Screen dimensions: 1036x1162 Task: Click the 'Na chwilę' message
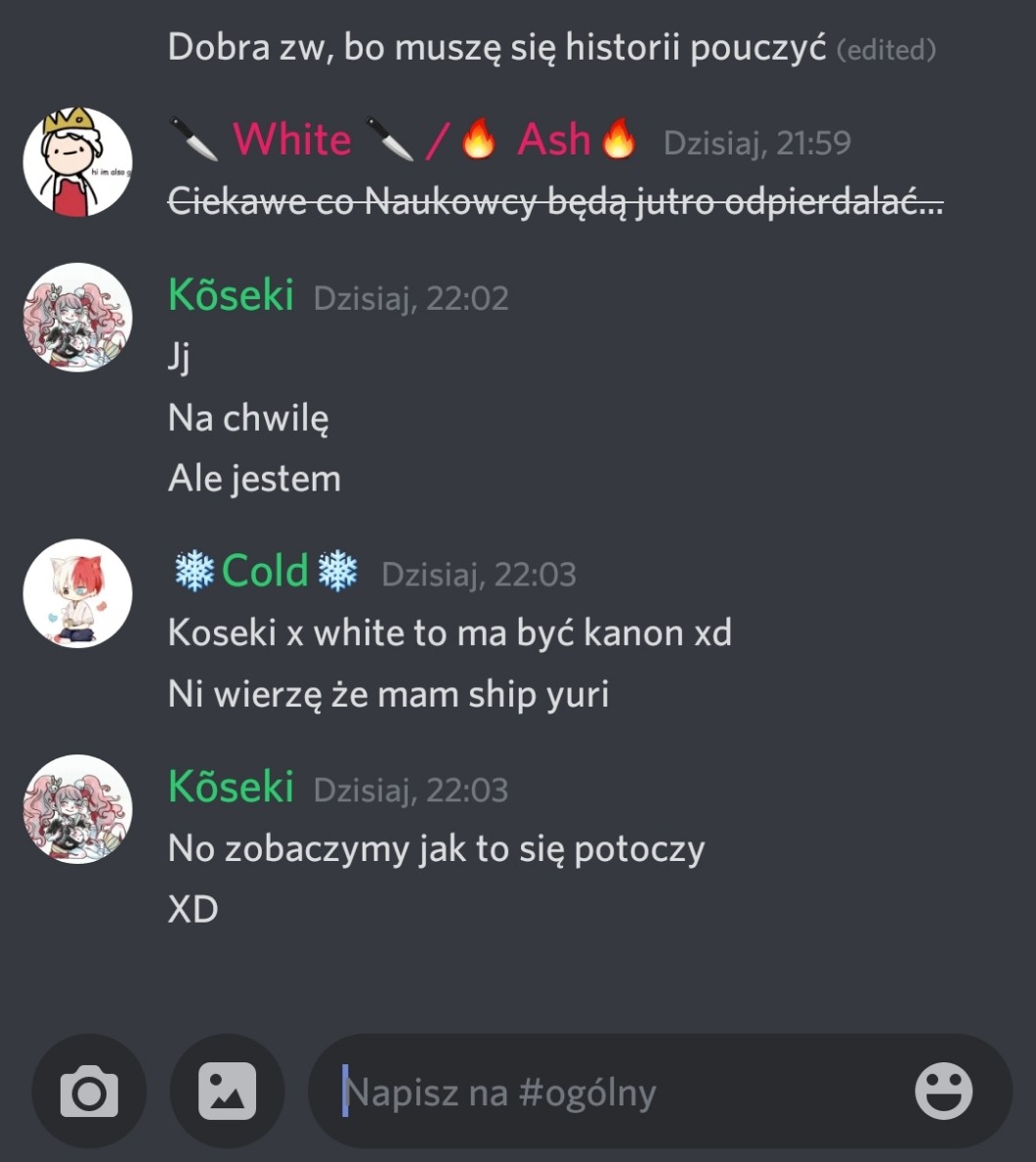(248, 418)
